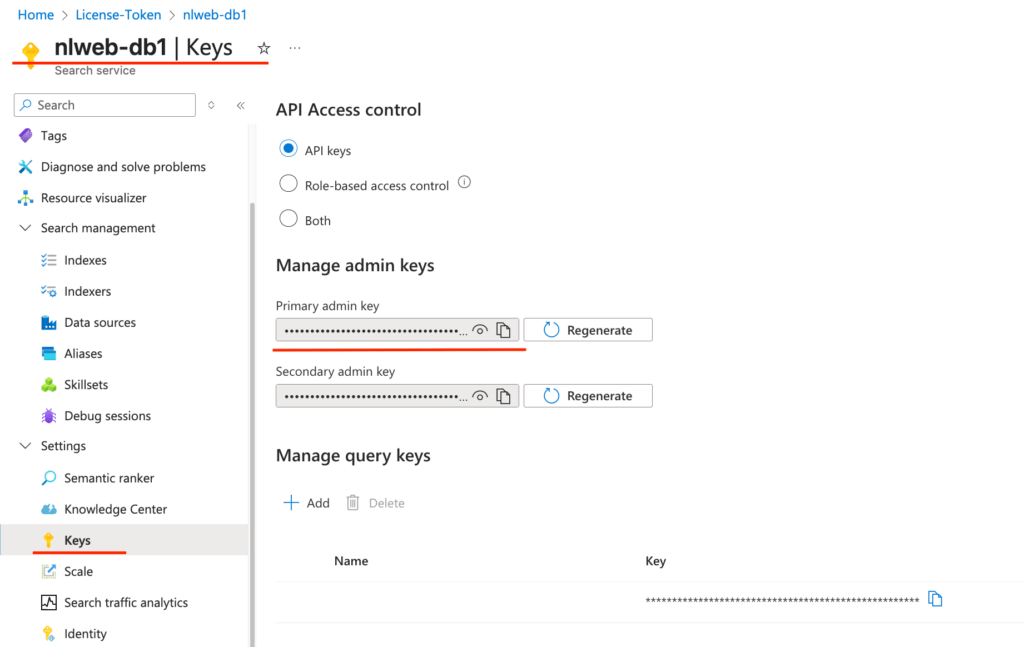Image resolution: width=1024 pixels, height=647 pixels.
Task: Go to Data sources in the sidebar
Action: pos(100,323)
